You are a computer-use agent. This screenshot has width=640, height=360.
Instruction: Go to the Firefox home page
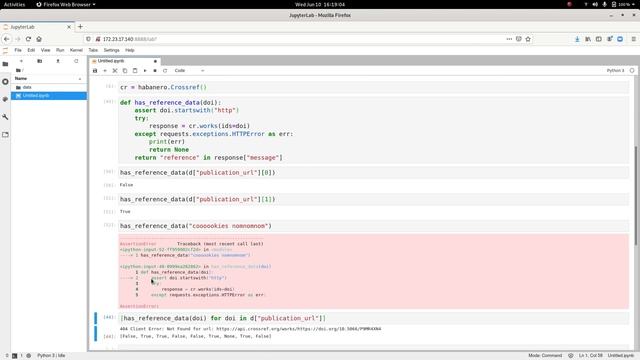[39, 39]
